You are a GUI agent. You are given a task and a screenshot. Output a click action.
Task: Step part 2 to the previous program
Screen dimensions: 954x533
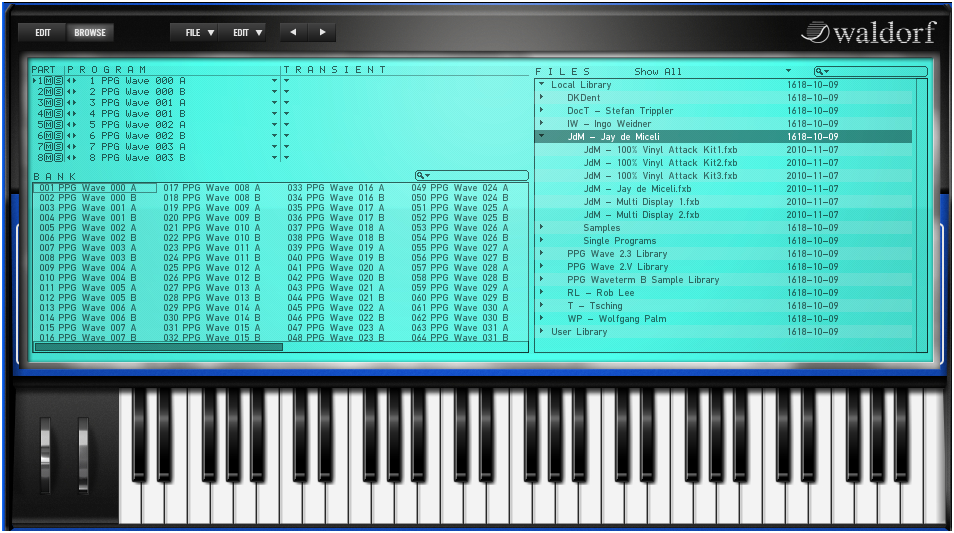[69, 92]
